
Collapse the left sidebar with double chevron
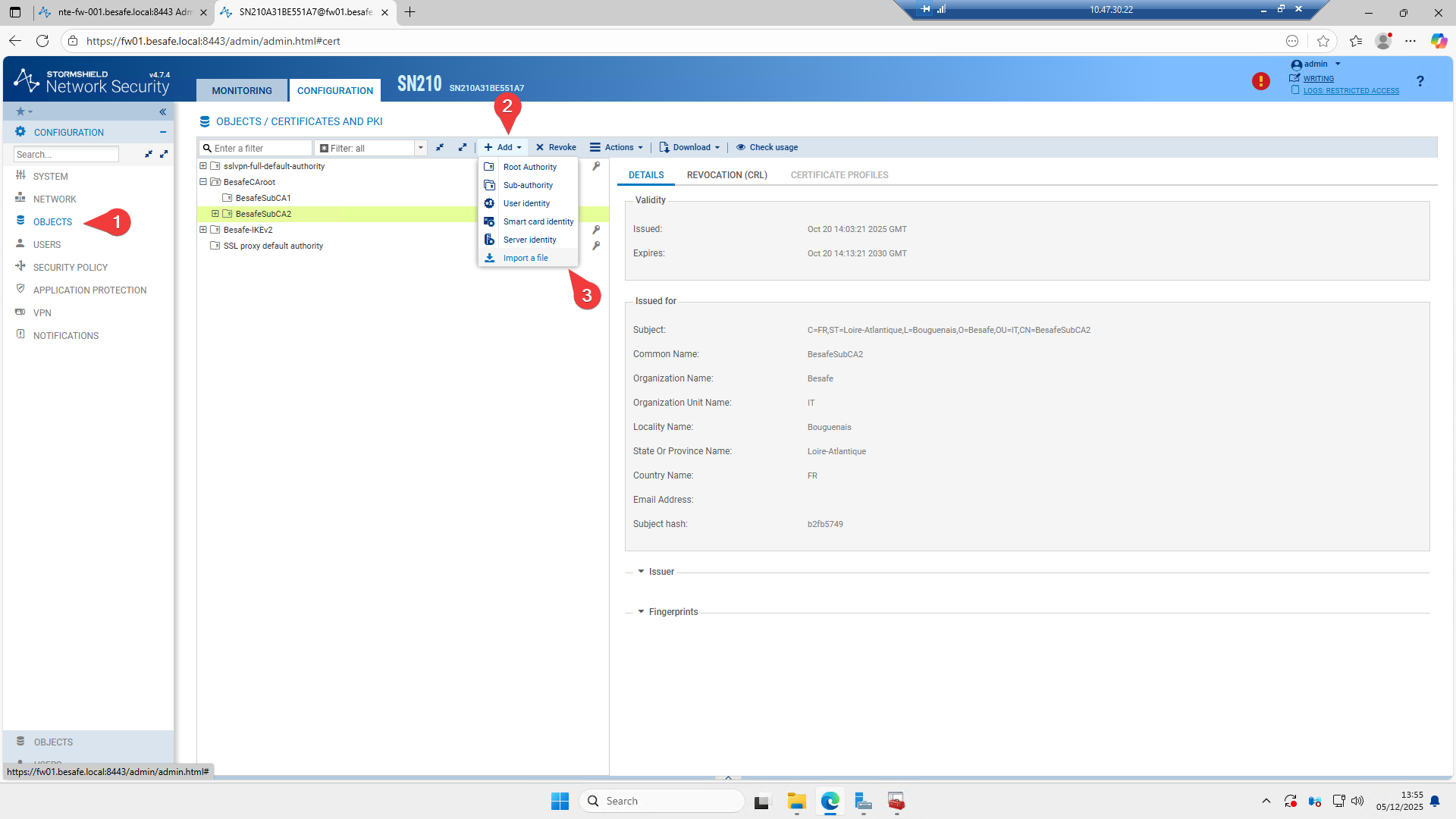[162, 111]
